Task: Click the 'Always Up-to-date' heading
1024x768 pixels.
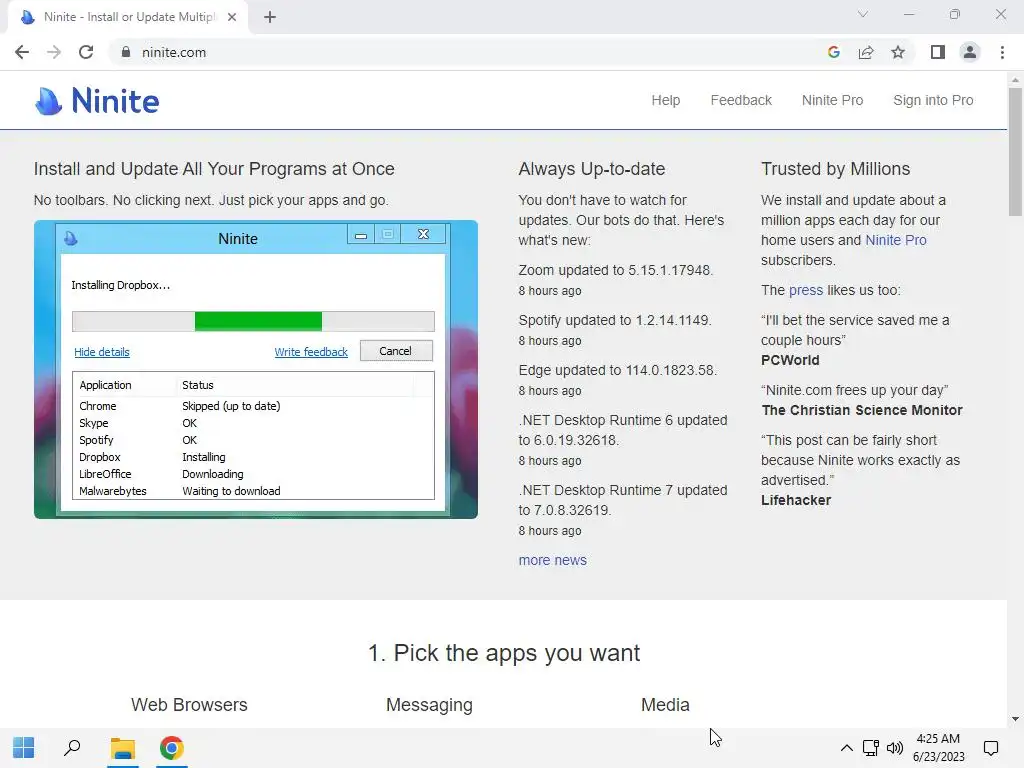Action: click(x=592, y=169)
